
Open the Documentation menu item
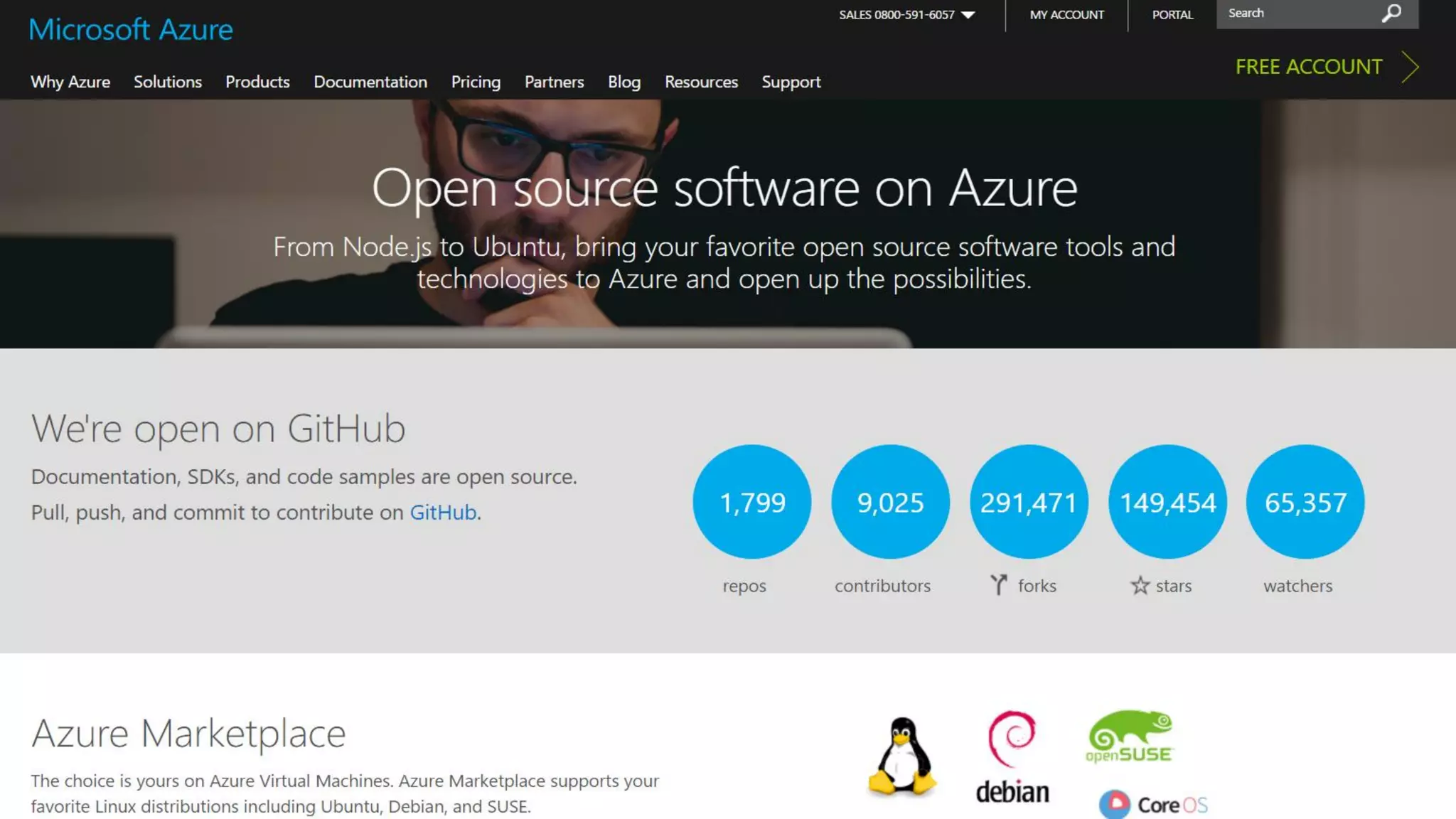pyautogui.click(x=370, y=82)
